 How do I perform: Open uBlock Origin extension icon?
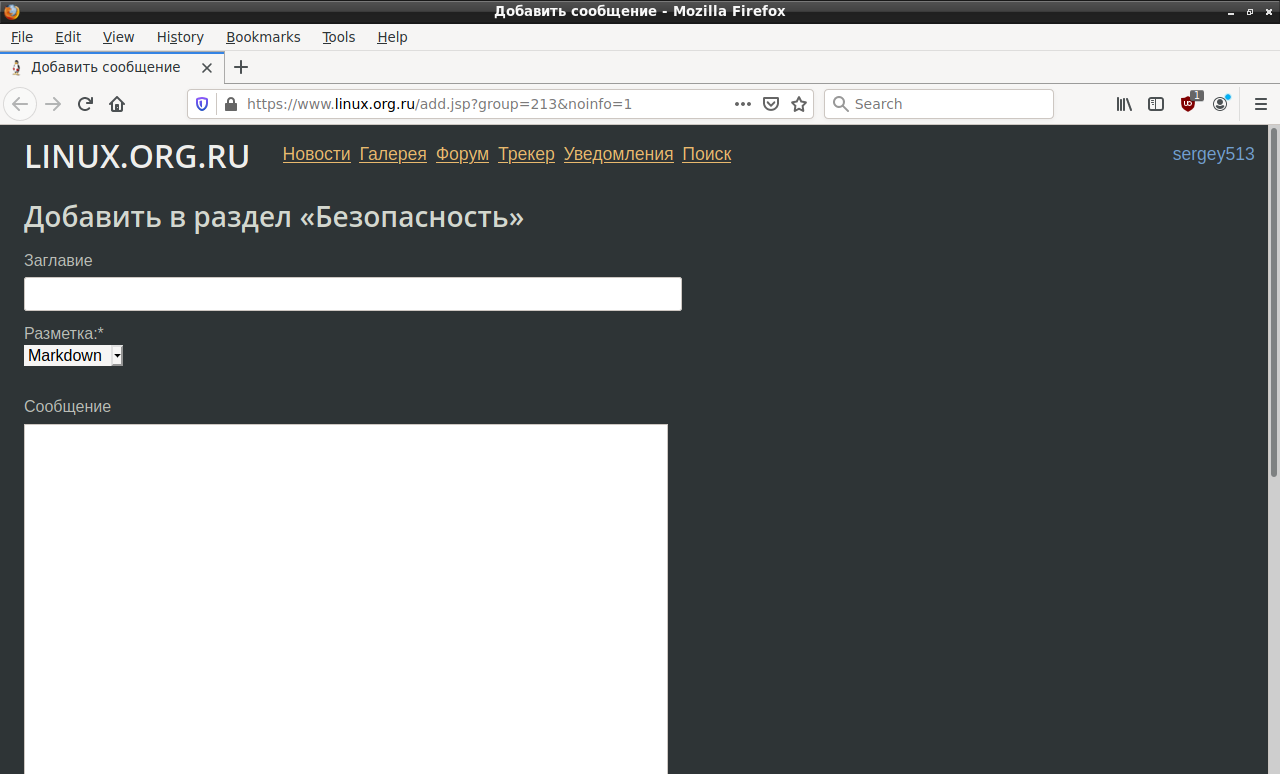(x=1189, y=103)
